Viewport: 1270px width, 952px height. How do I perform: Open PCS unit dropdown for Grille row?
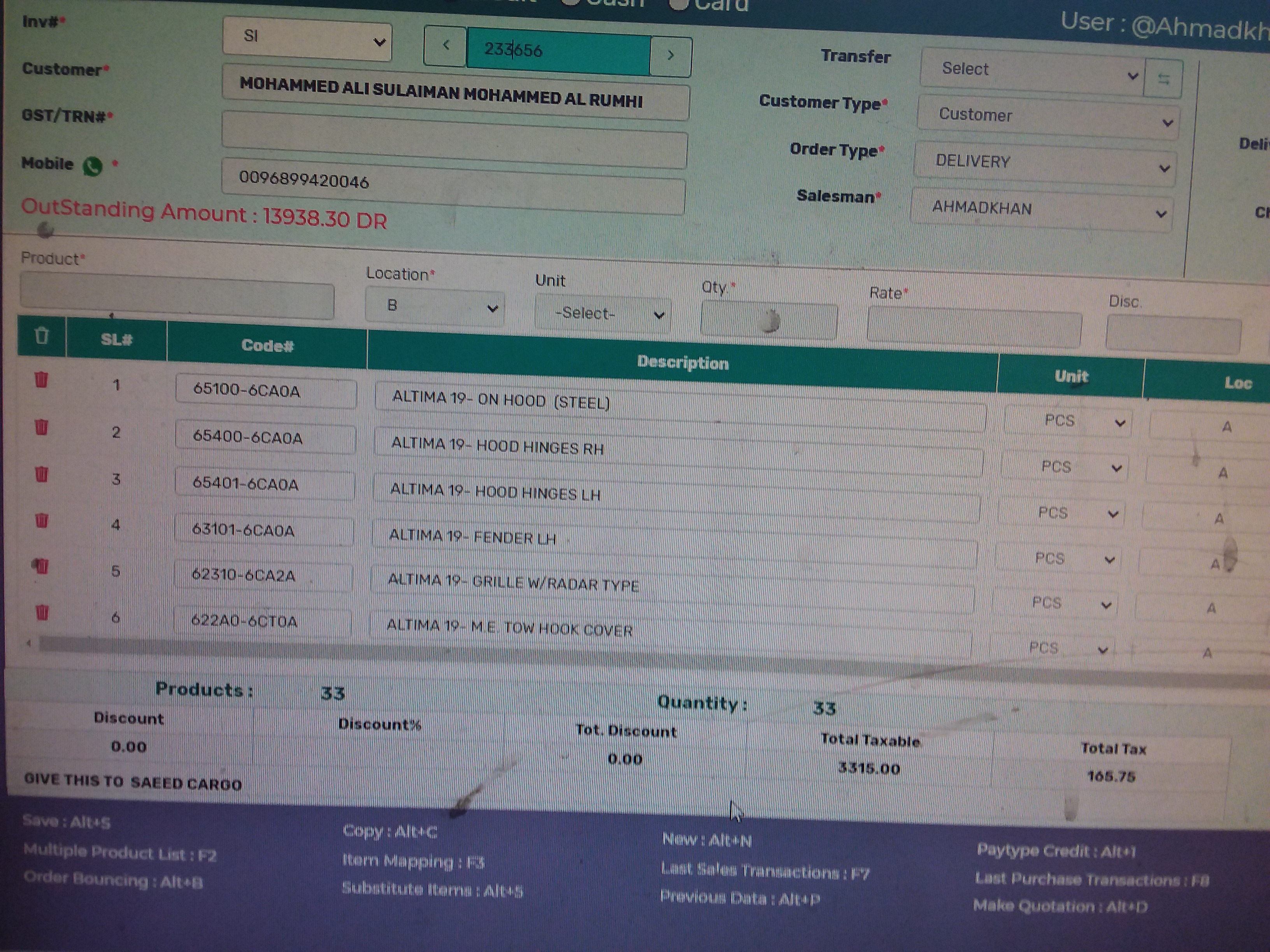(x=1055, y=603)
